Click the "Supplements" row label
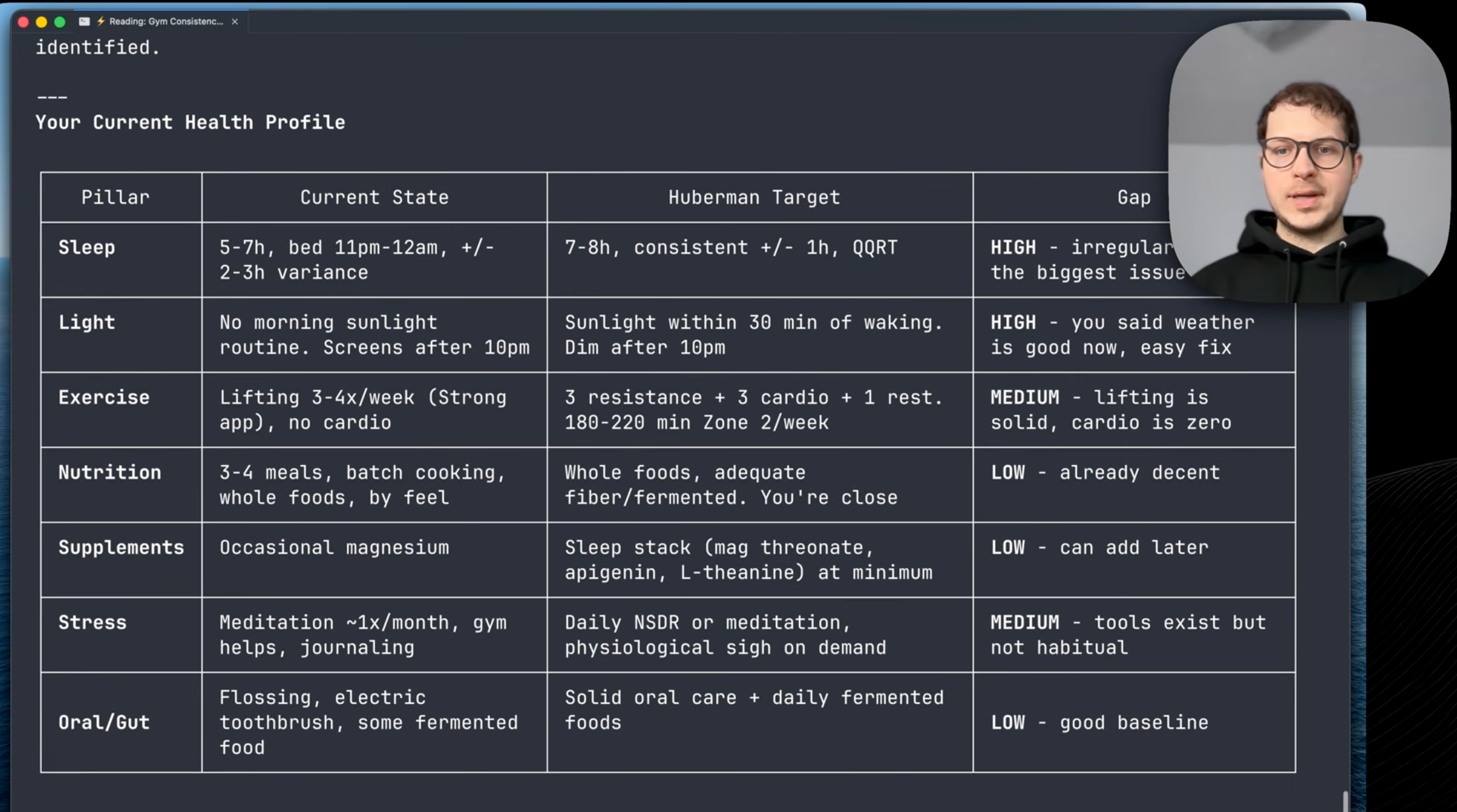Viewport: 1457px width, 812px height. 121,547
